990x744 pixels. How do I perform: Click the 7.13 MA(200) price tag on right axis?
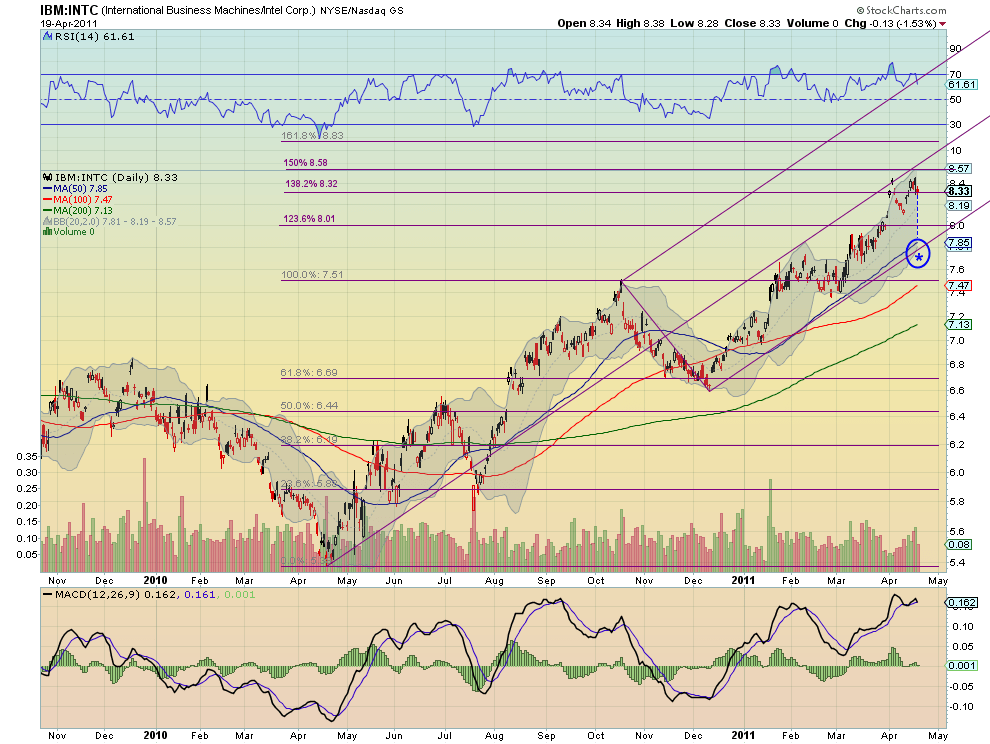(x=959, y=324)
